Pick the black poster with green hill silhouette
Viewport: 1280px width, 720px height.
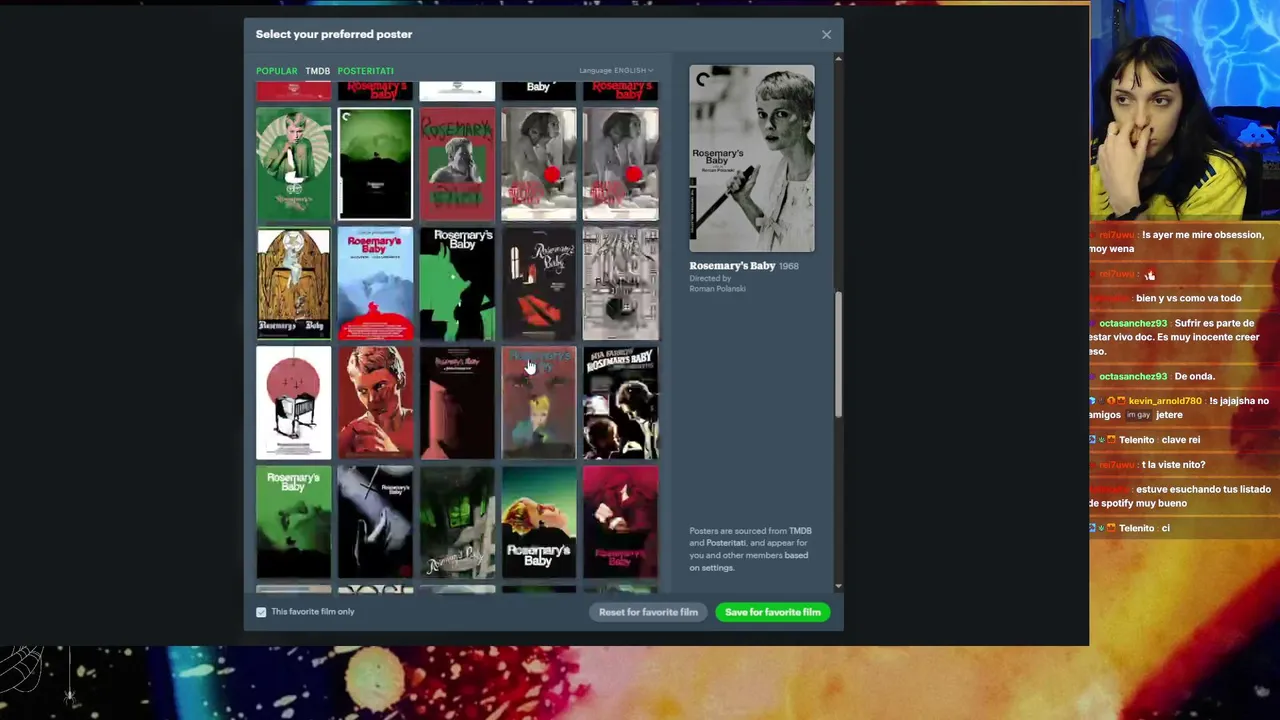click(x=375, y=164)
